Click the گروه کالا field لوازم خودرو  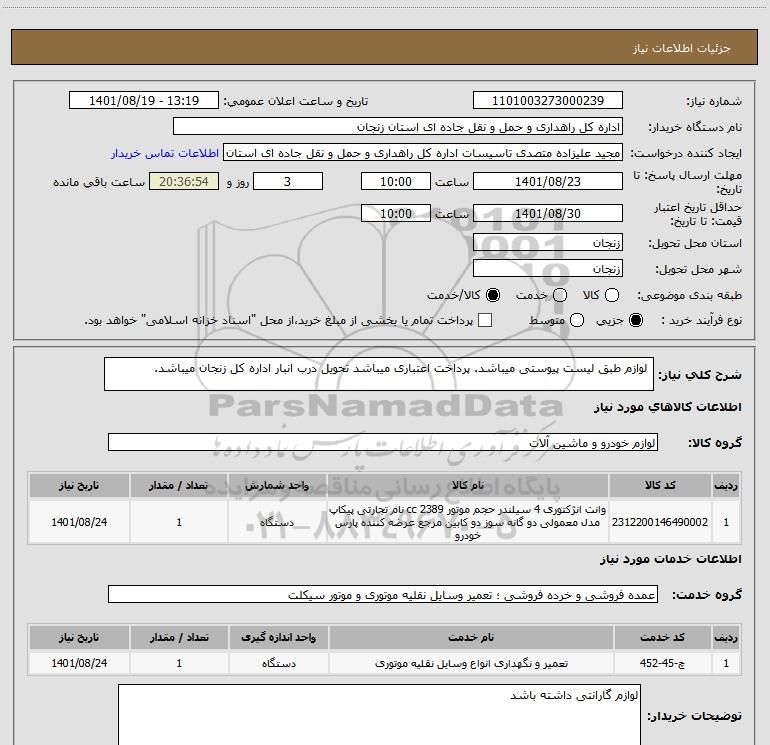(x=383, y=442)
